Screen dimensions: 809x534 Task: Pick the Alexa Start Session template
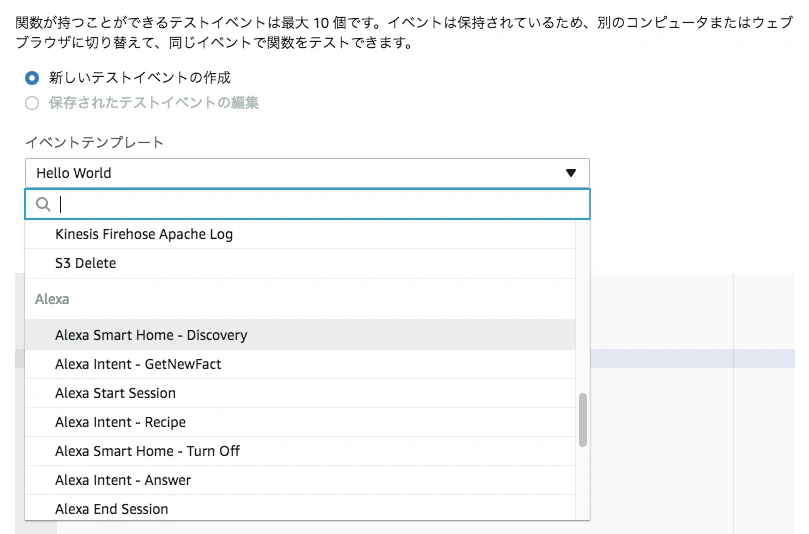tap(300, 393)
